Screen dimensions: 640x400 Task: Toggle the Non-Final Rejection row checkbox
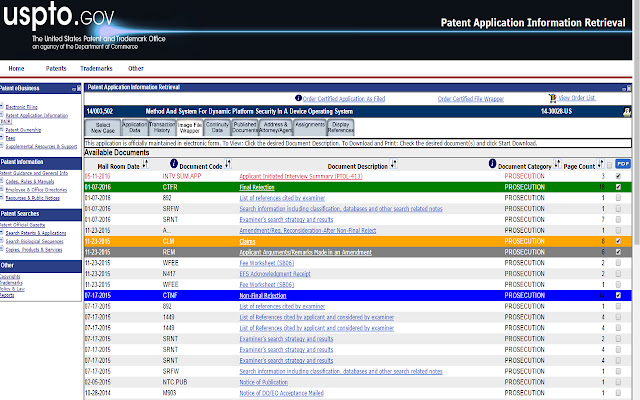tap(618, 295)
